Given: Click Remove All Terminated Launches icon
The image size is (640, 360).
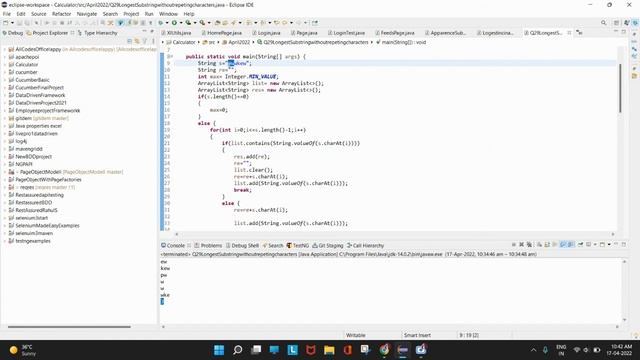Looking at the screenshot, I should tap(529, 244).
